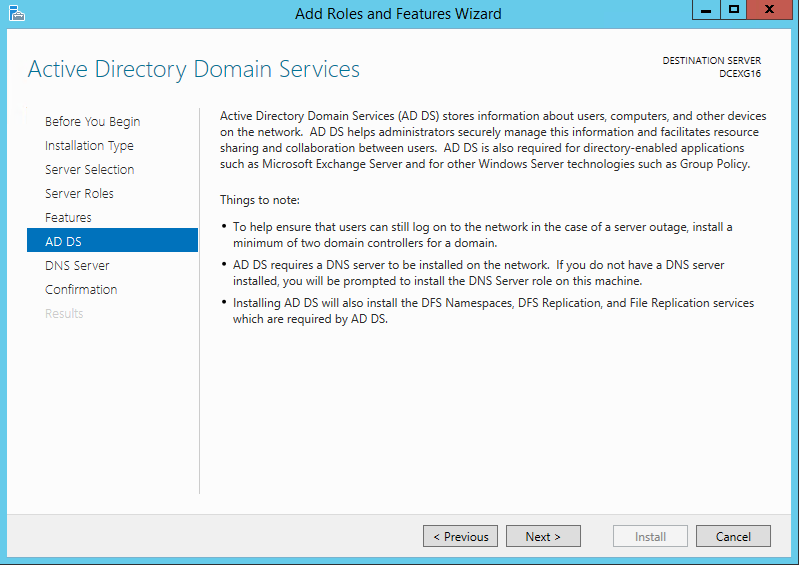Screen dimensions: 799x565
Task: Click Next to continue the wizard
Action: 543,536
